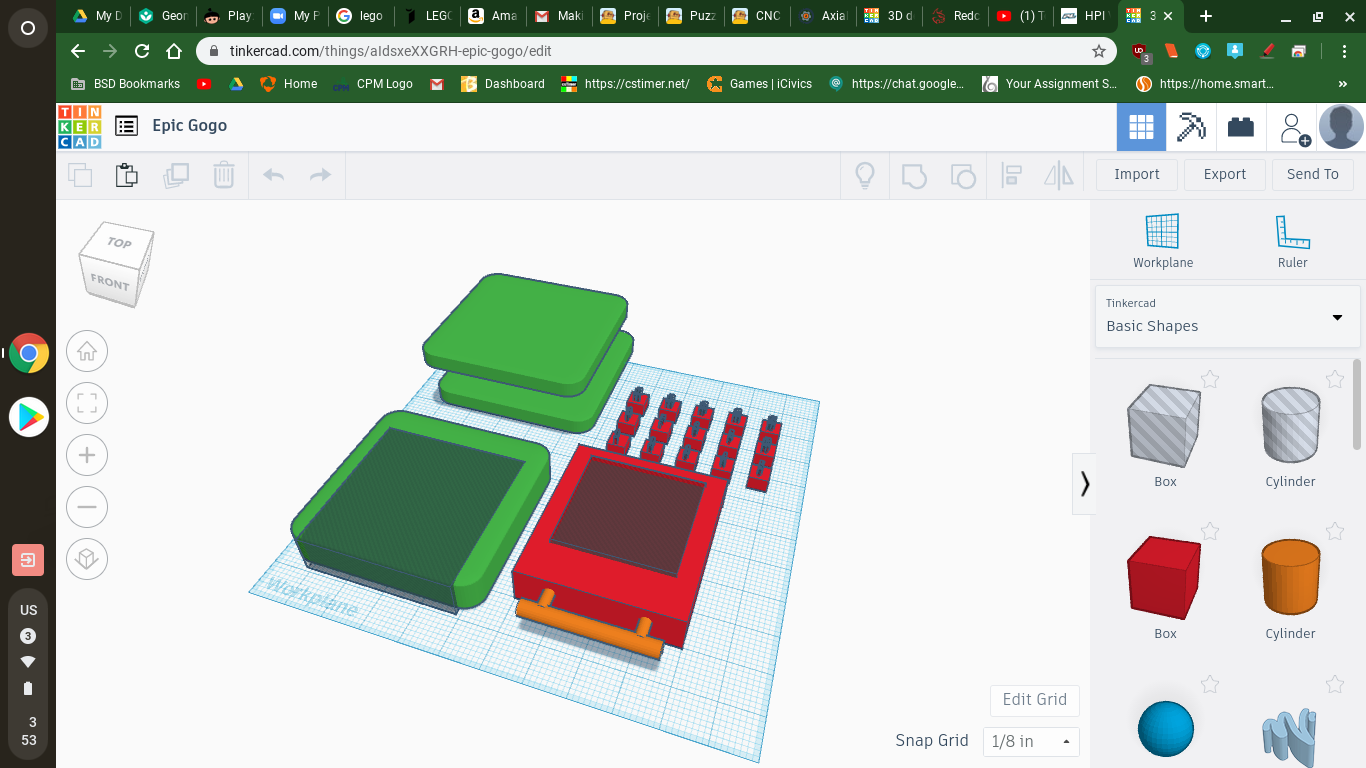Undo the last action
1366x768 pixels.
pyautogui.click(x=273, y=175)
